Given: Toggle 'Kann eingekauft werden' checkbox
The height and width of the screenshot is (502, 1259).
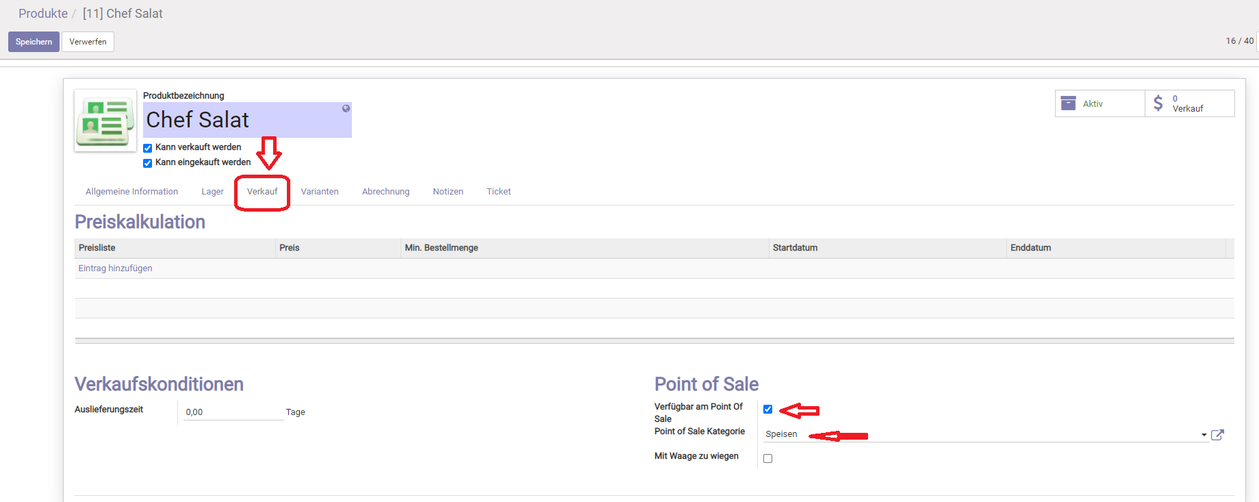Looking at the screenshot, I should 148,163.
